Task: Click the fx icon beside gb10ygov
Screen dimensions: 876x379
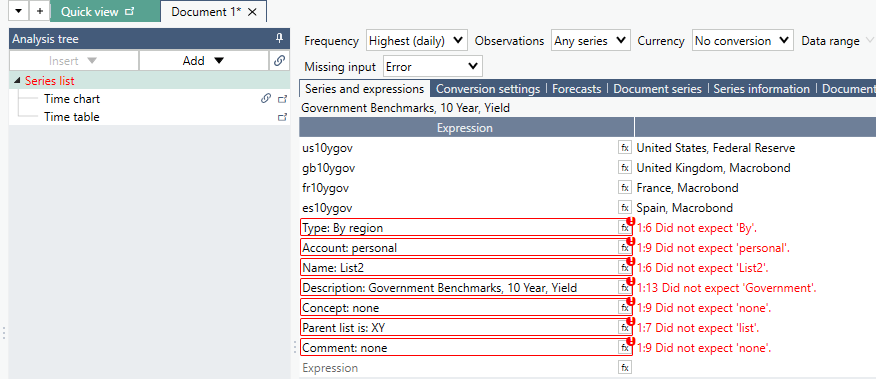Action: 625,168
